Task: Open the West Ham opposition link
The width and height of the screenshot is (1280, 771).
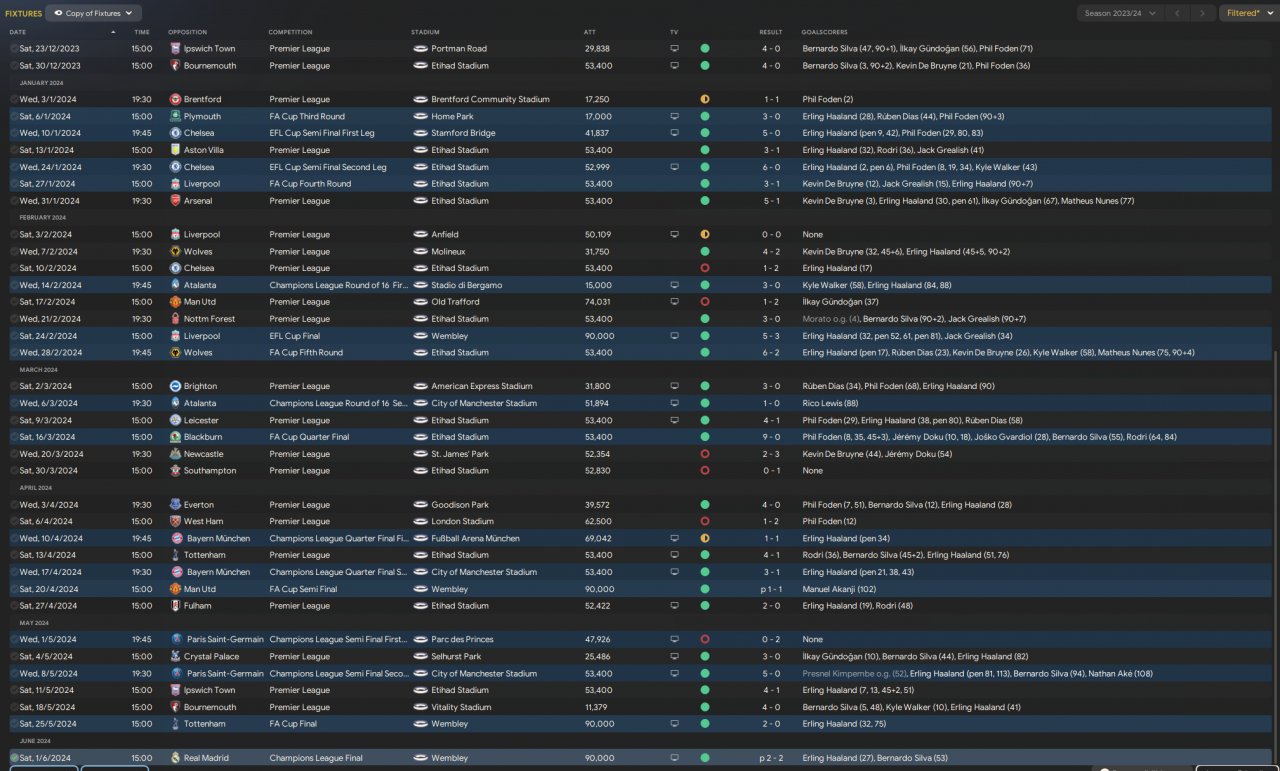Action: tap(204, 522)
